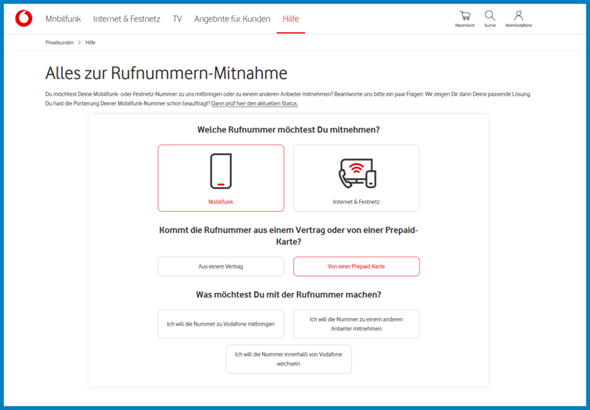Image resolution: width=590 pixels, height=410 pixels.
Task: Select 'Nummer innerhalb von Vodafone wechseln'
Action: click(289, 359)
